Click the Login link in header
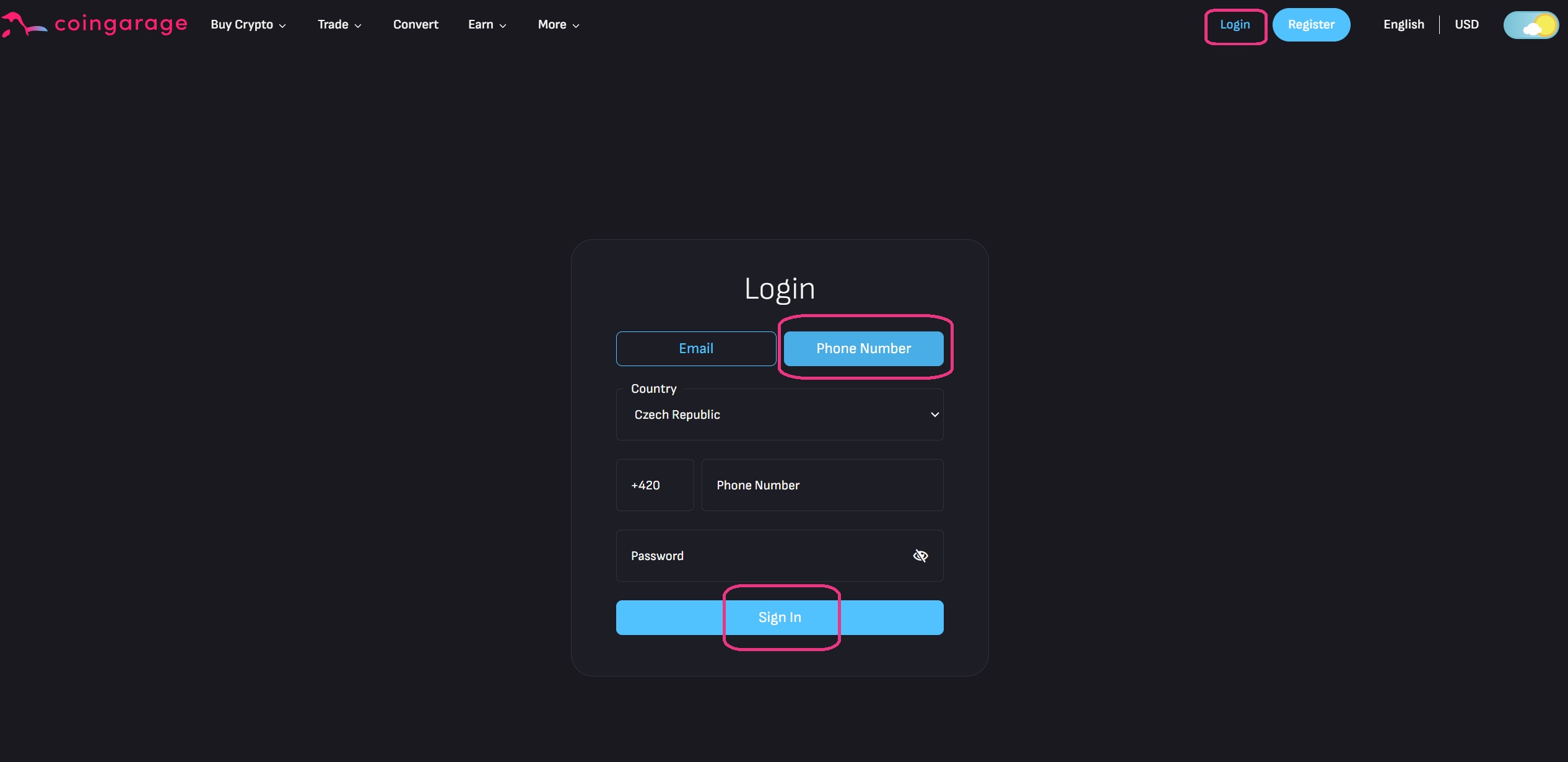 (1235, 25)
